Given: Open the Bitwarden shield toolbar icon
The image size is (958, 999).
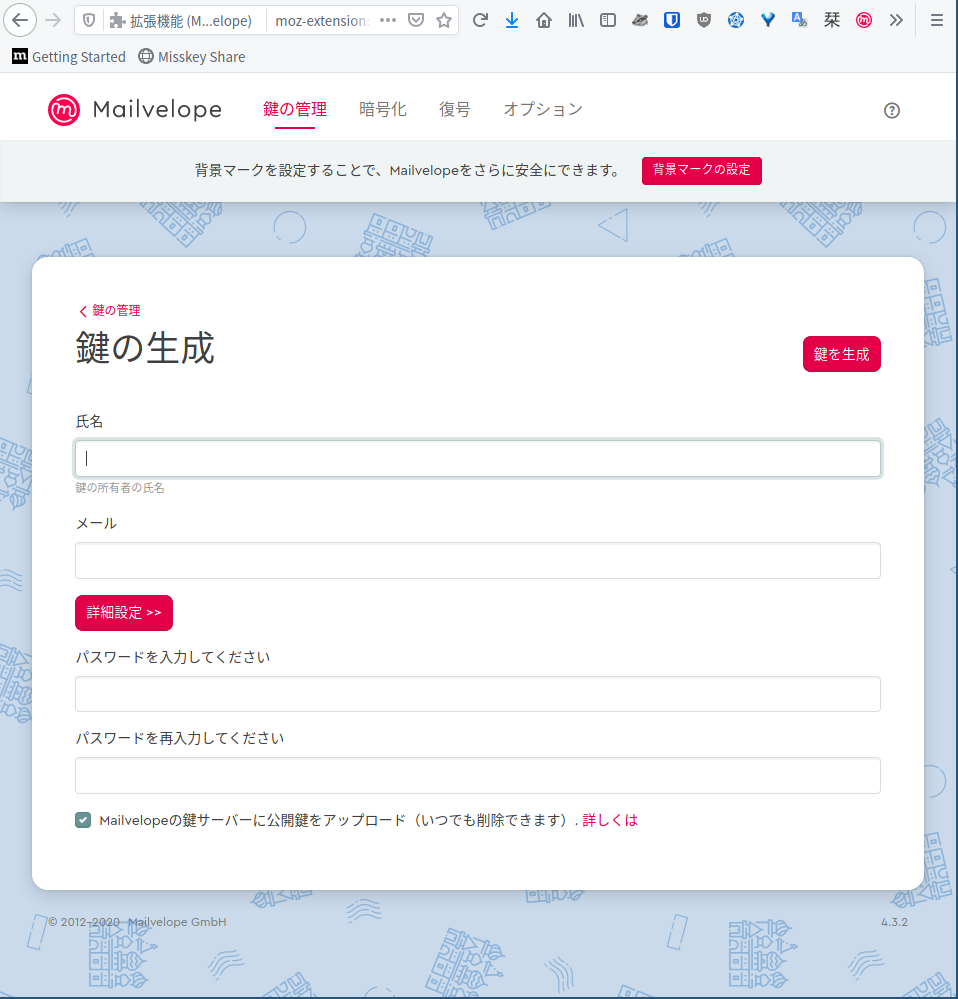Looking at the screenshot, I should [x=672, y=20].
